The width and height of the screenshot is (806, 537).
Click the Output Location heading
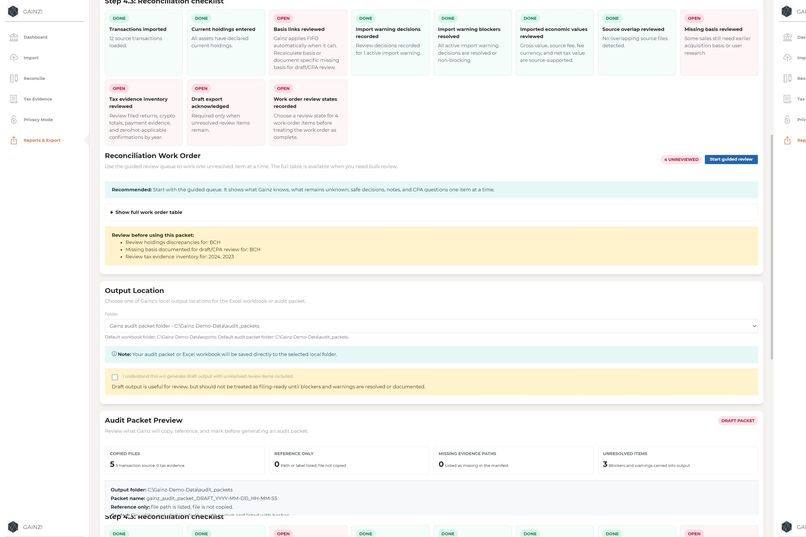click(x=134, y=290)
